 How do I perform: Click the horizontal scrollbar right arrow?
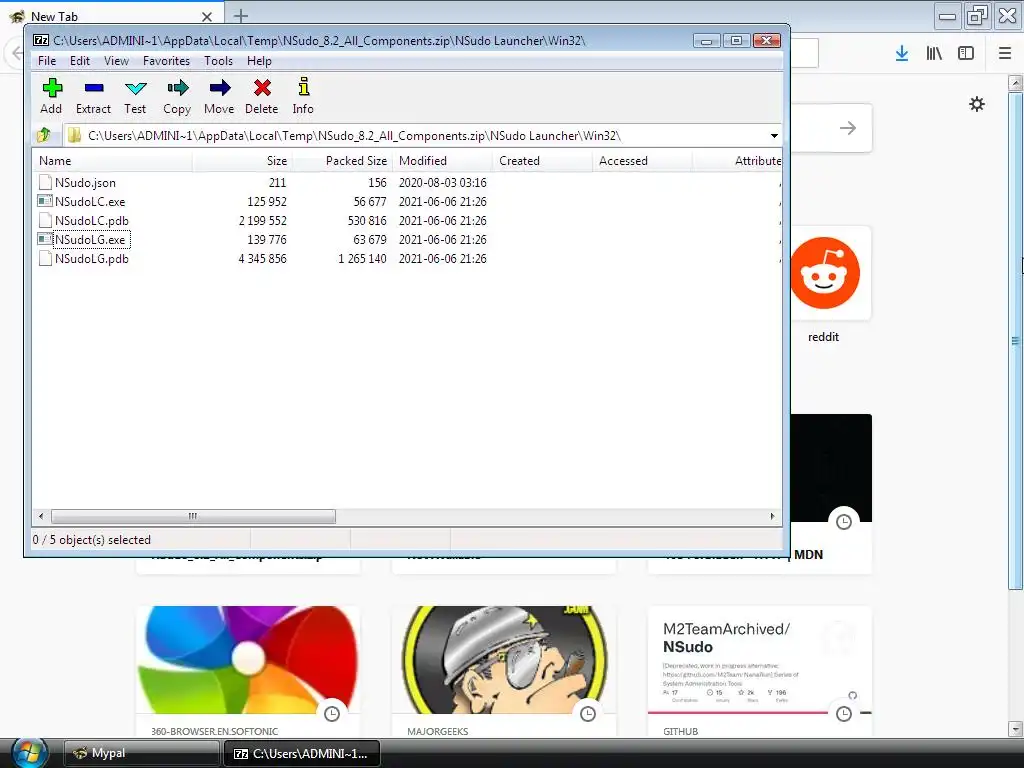tap(773, 516)
